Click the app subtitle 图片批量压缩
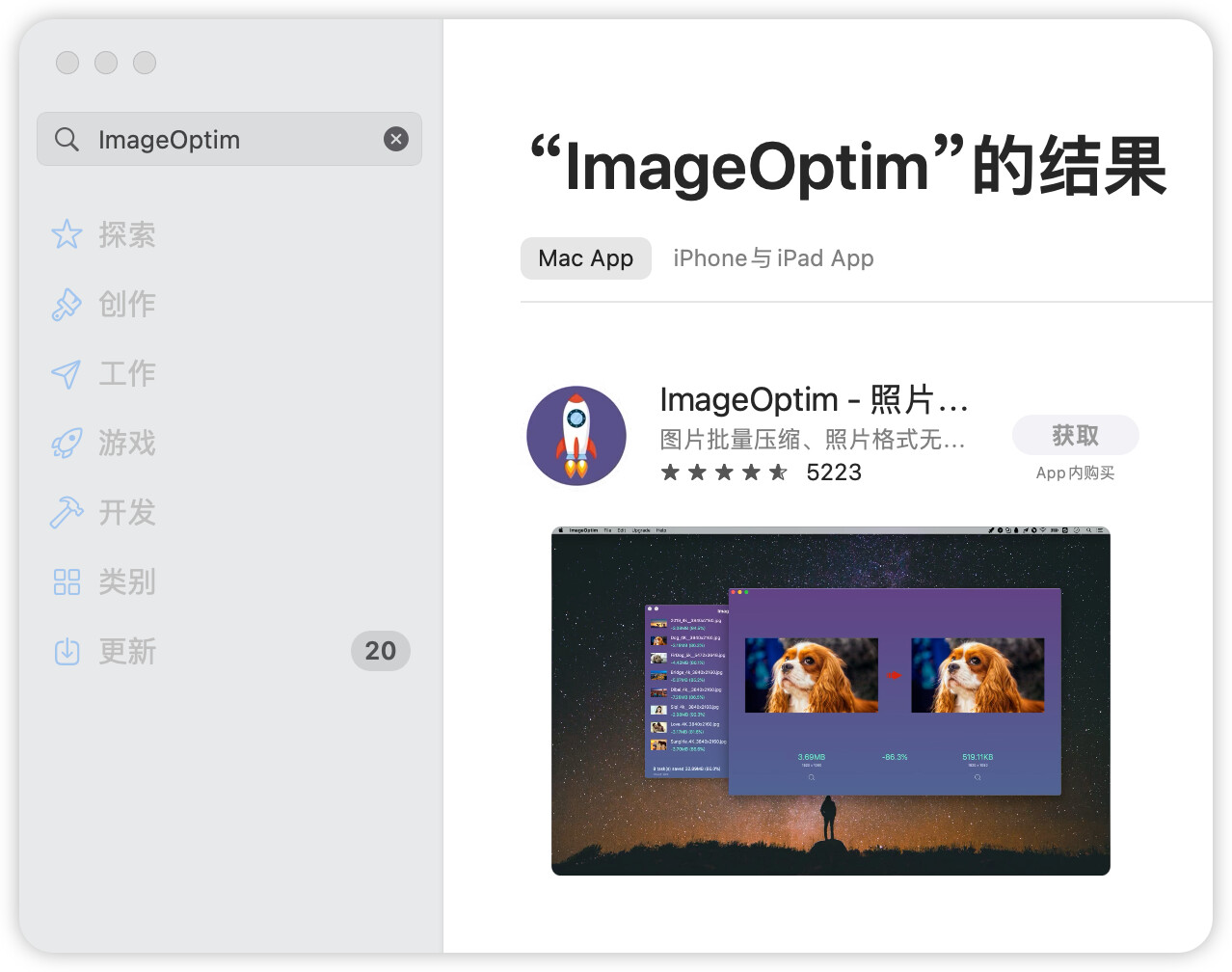 [813, 440]
